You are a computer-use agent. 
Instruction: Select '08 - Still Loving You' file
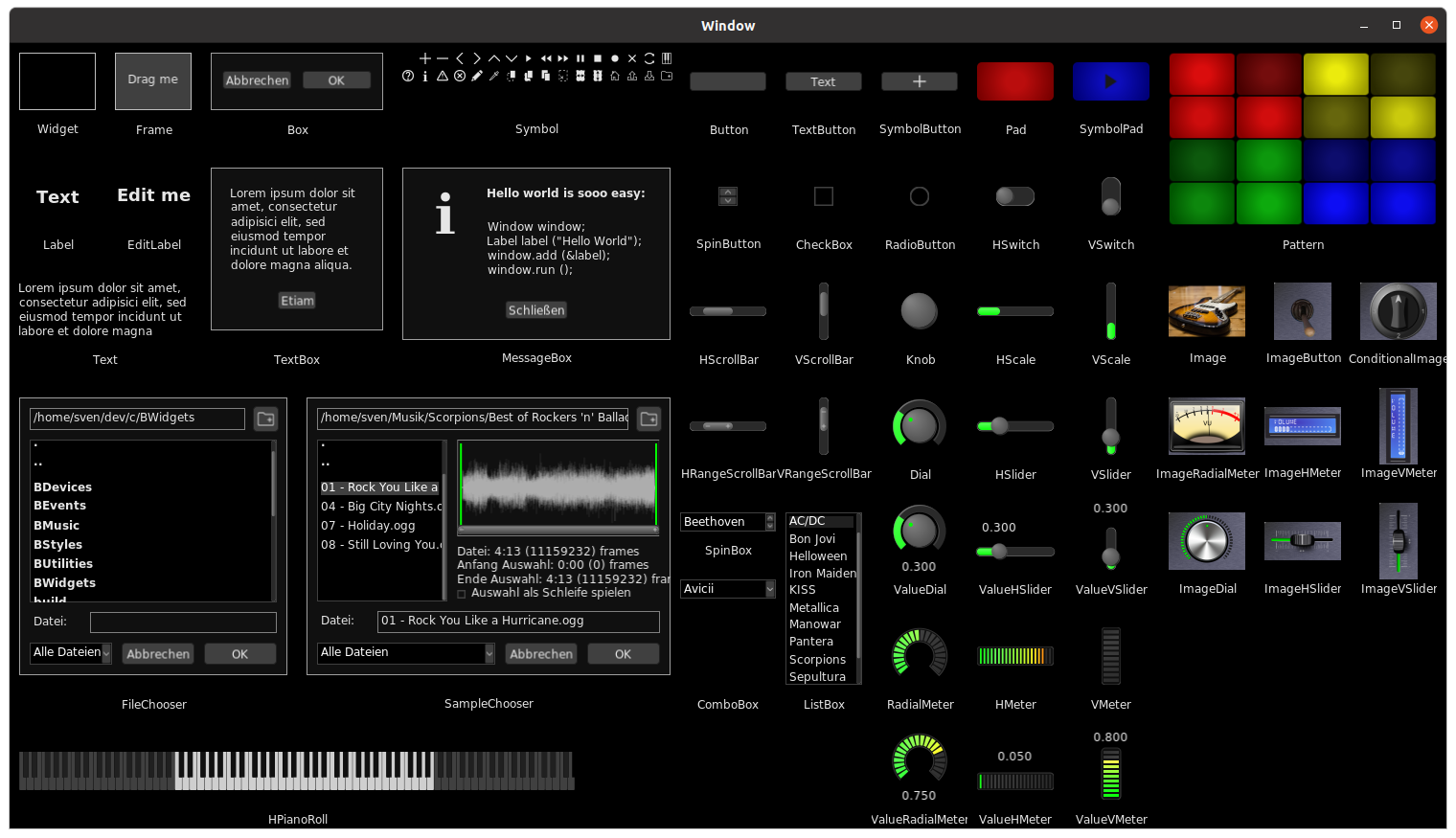point(380,545)
